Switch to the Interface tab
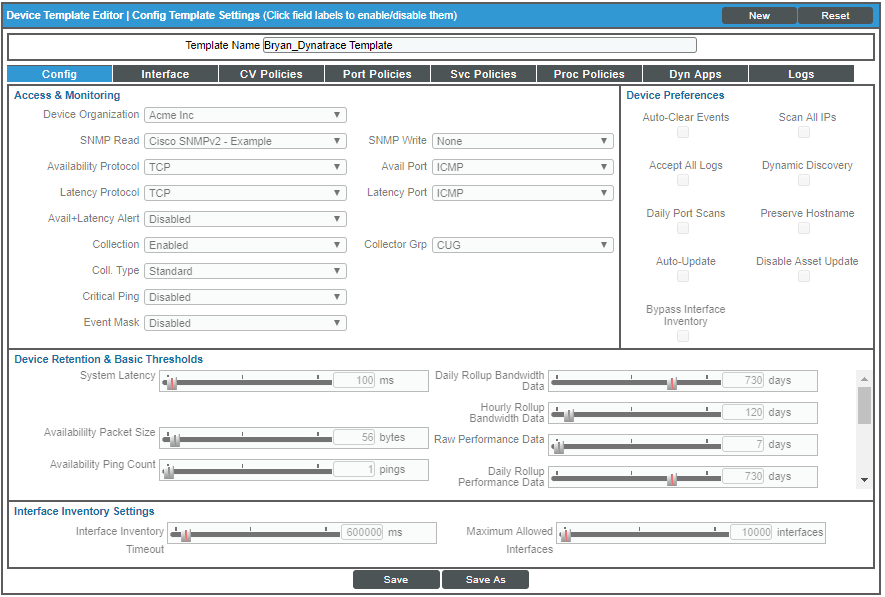The image size is (885, 597). (164, 73)
